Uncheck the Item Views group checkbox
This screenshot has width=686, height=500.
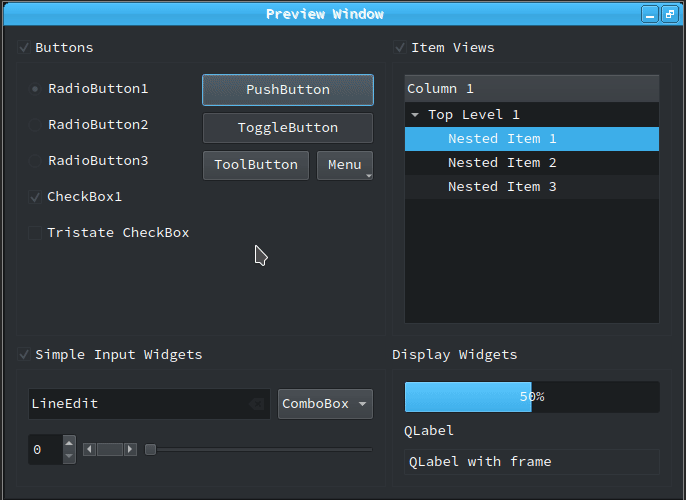[x=400, y=47]
